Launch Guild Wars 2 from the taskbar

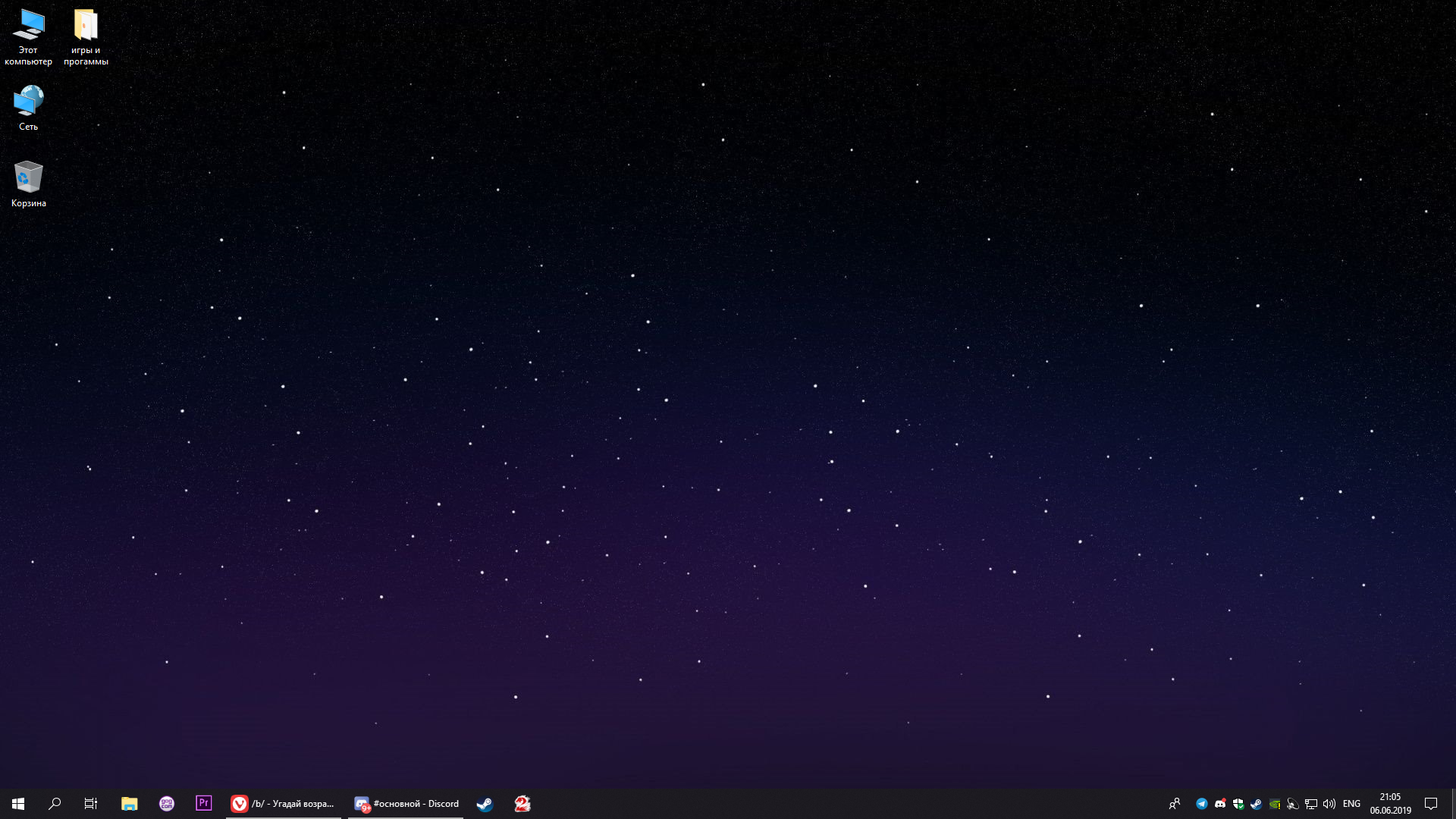pyautogui.click(x=522, y=804)
